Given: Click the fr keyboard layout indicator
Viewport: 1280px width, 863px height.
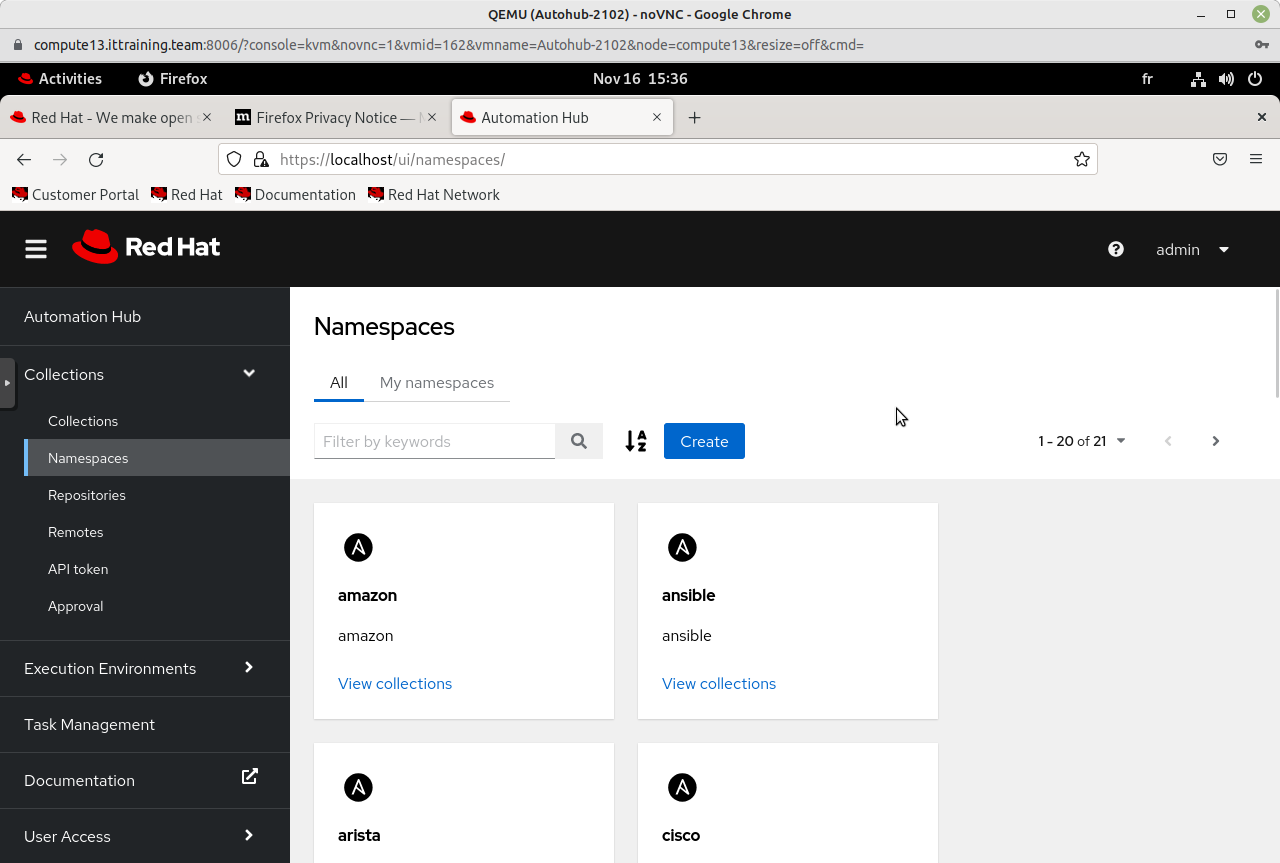Looking at the screenshot, I should pyautogui.click(x=1147, y=79).
